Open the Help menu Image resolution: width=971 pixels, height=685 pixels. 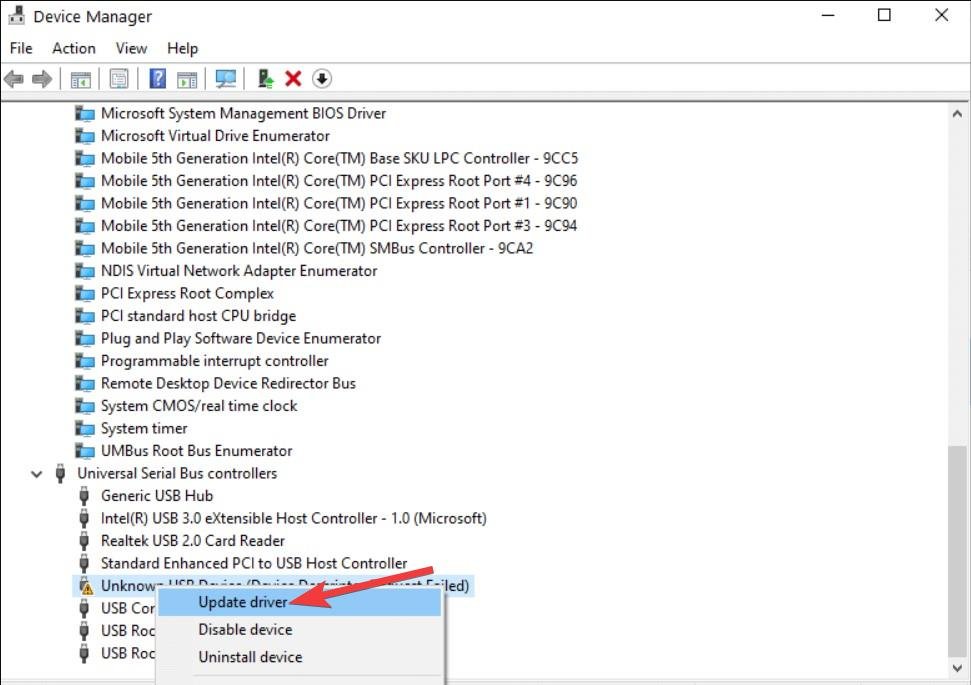(x=183, y=48)
